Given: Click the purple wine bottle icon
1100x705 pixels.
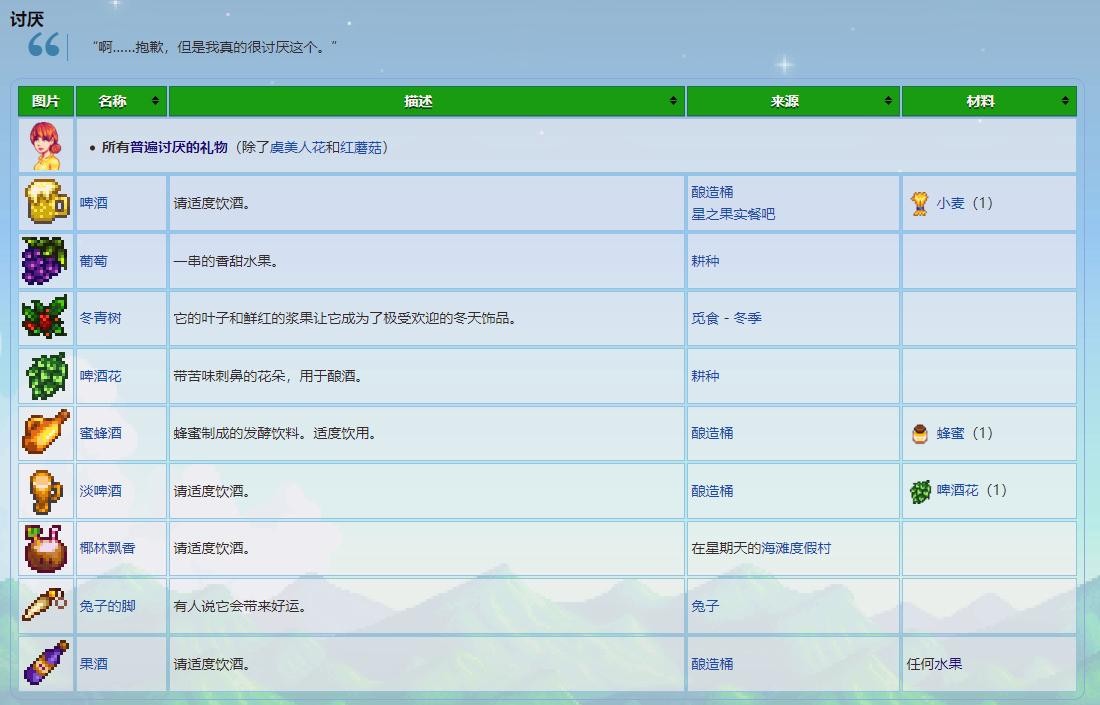Looking at the screenshot, I should (45, 663).
